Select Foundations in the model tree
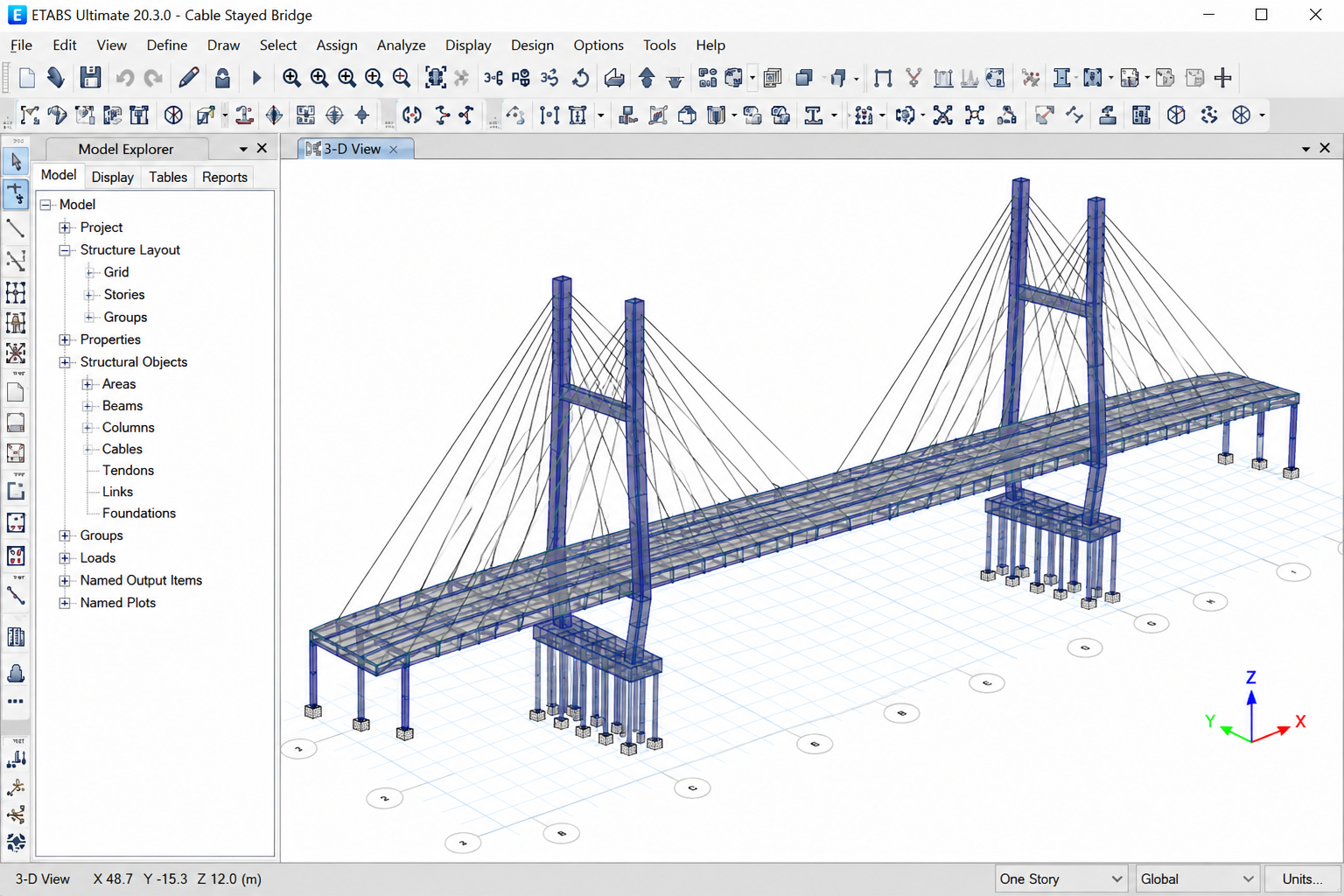Viewport: 1344px width, 896px height. [x=139, y=514]
